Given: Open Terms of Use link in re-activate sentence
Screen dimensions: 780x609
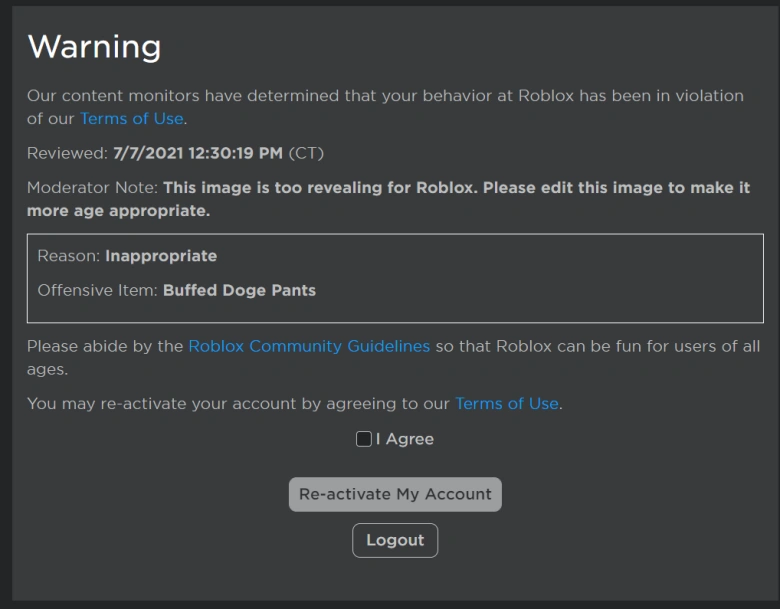Looking at the screenshot, I should (x=506, y=404).
